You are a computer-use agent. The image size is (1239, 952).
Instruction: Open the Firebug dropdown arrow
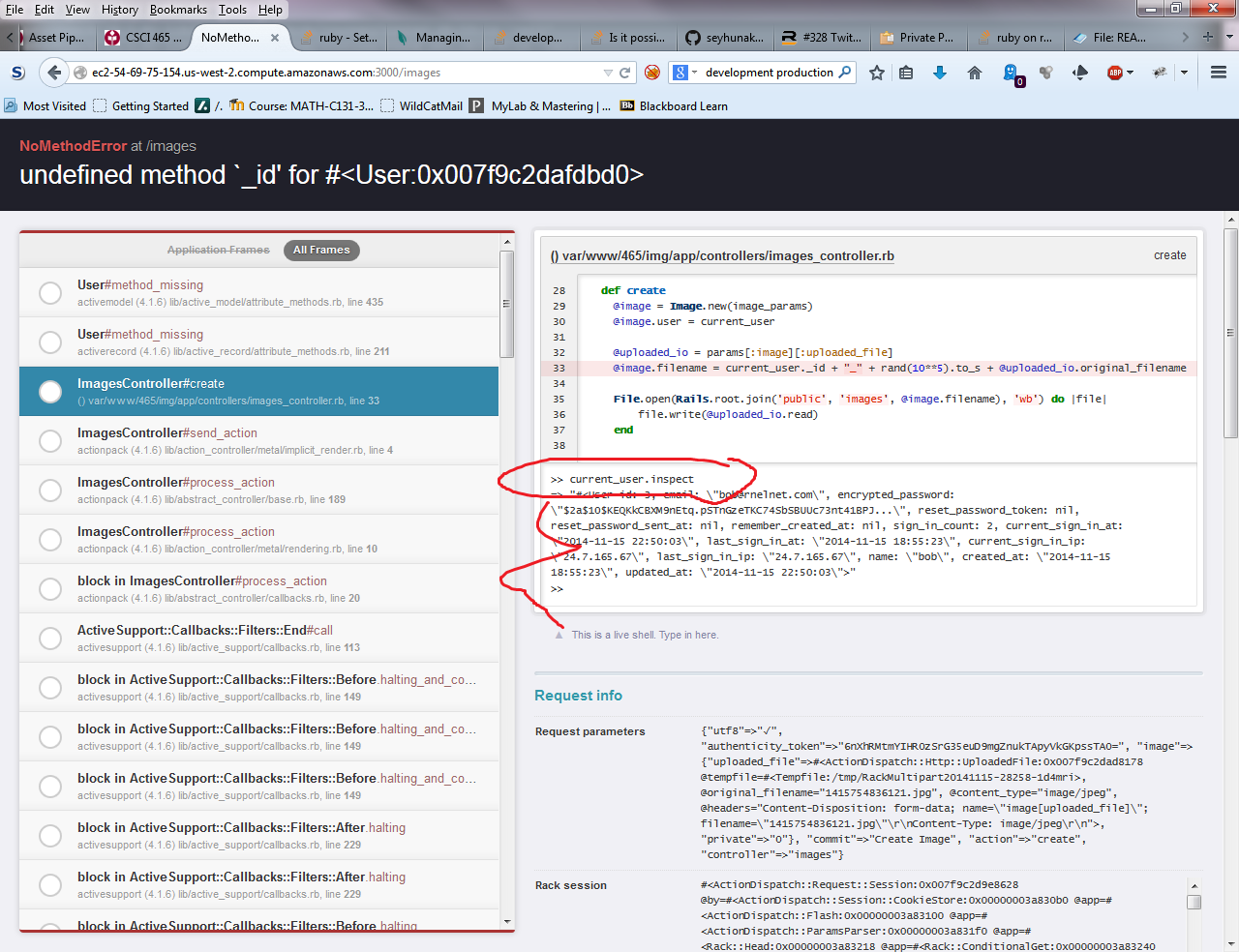(x=1184, y=73)
